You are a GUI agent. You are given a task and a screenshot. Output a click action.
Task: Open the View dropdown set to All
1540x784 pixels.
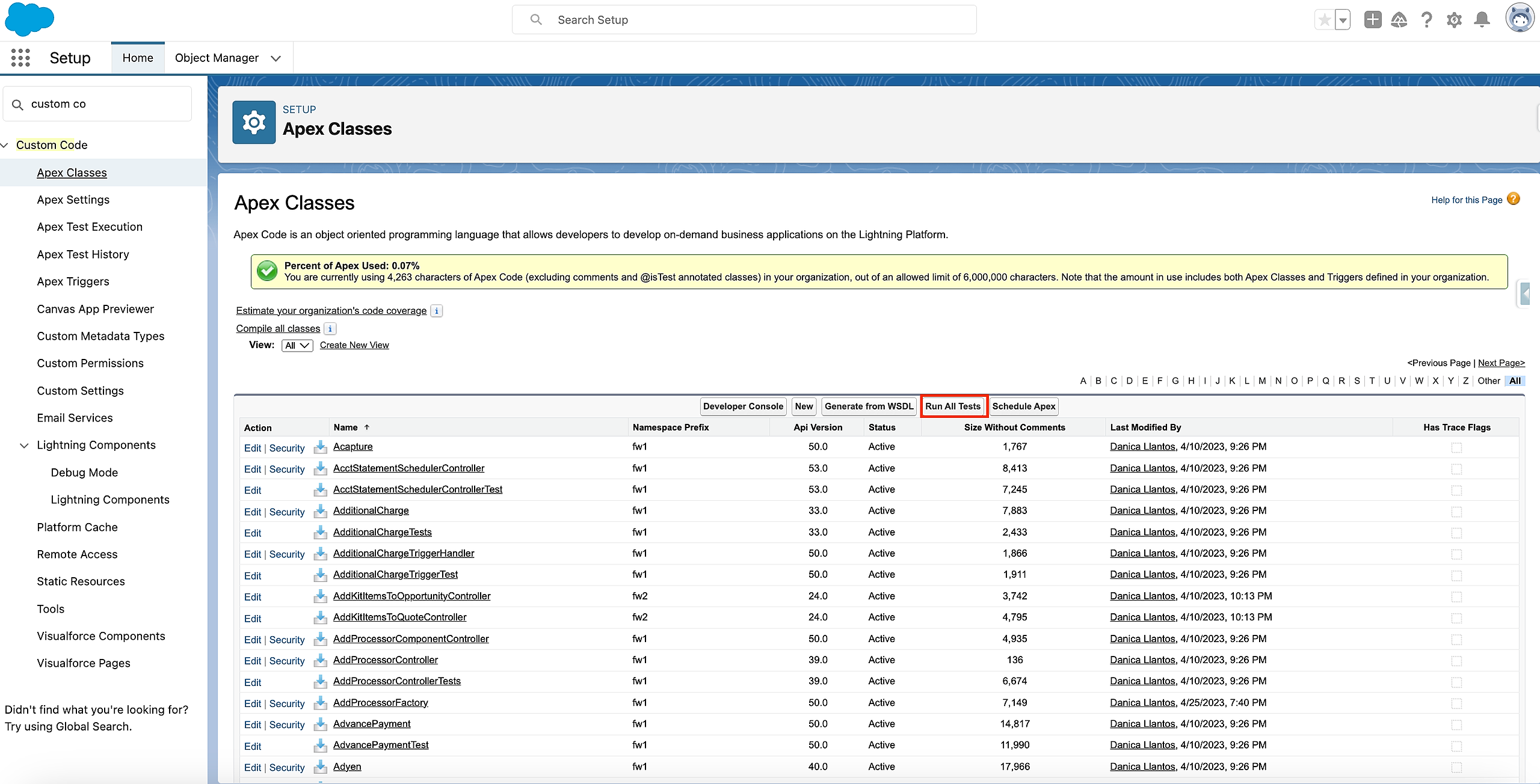(297, 346)
